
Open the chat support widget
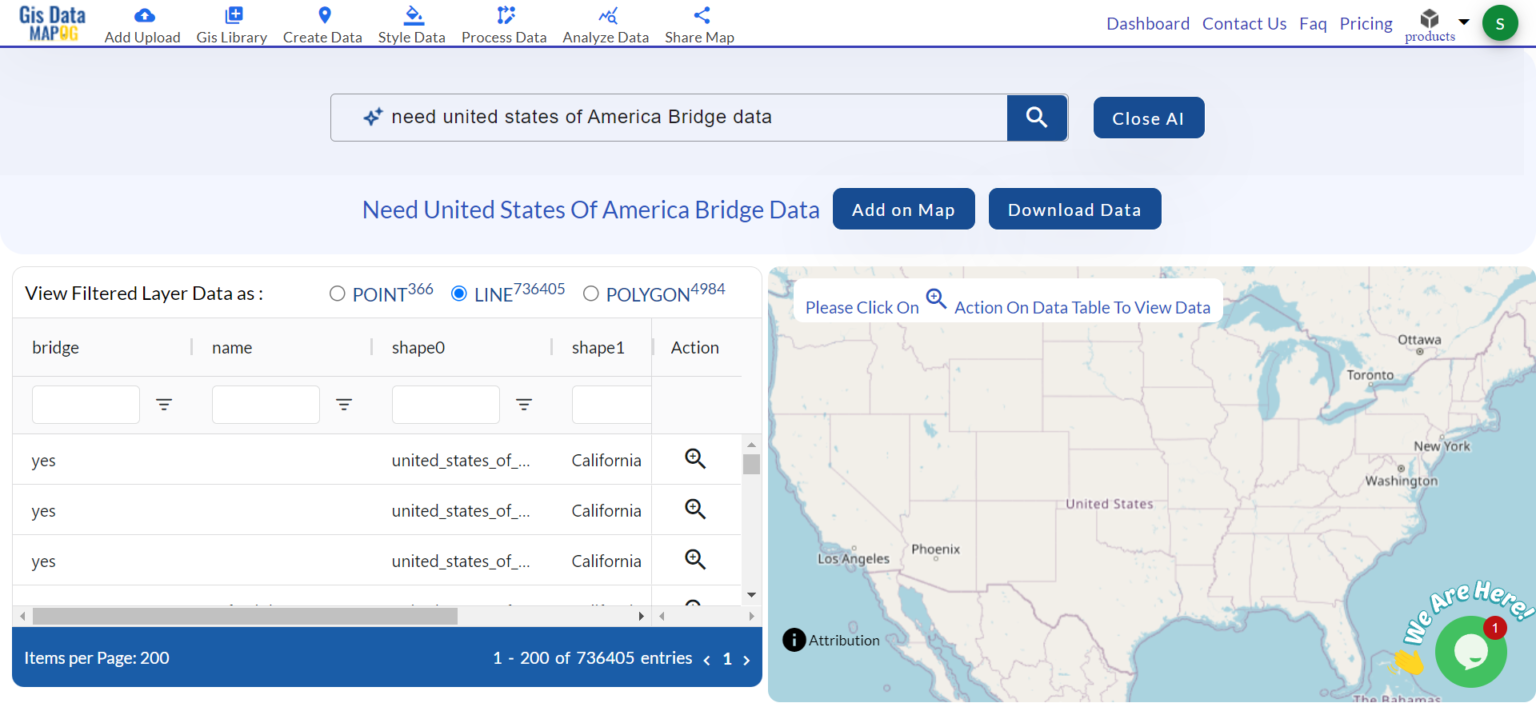[1470, 651]
